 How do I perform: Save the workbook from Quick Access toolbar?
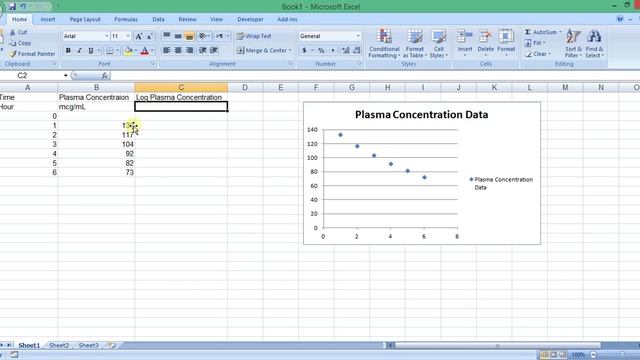(x=12, y=7)
